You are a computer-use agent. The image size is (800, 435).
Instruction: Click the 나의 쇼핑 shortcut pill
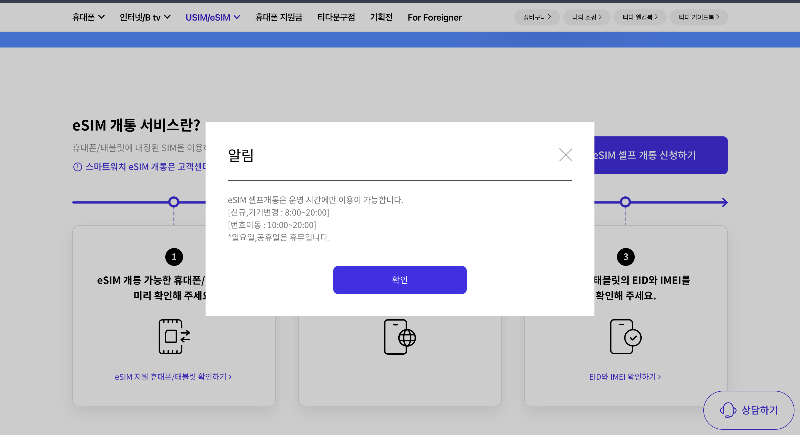[587, 17]
